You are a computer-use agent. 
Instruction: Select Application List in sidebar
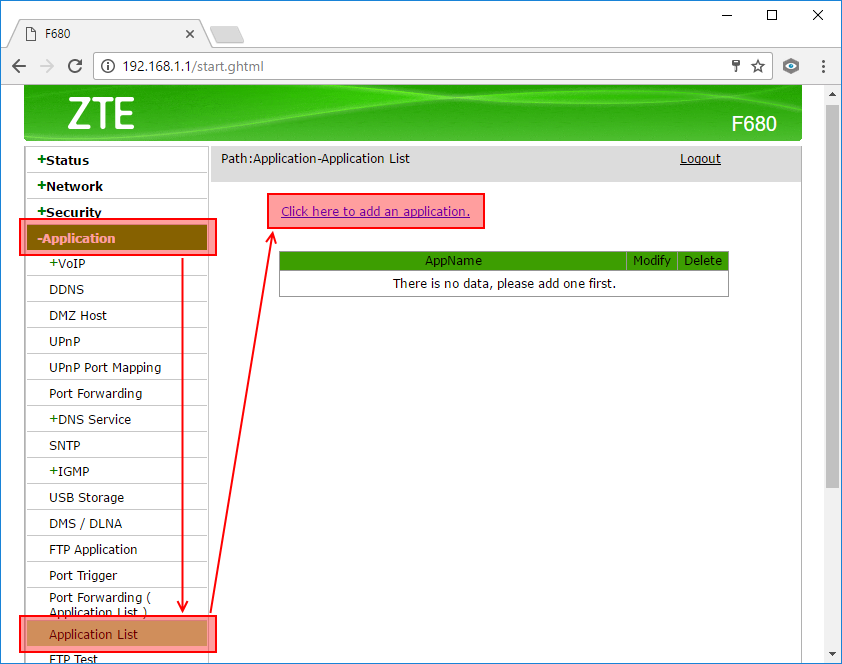(117, 634)
